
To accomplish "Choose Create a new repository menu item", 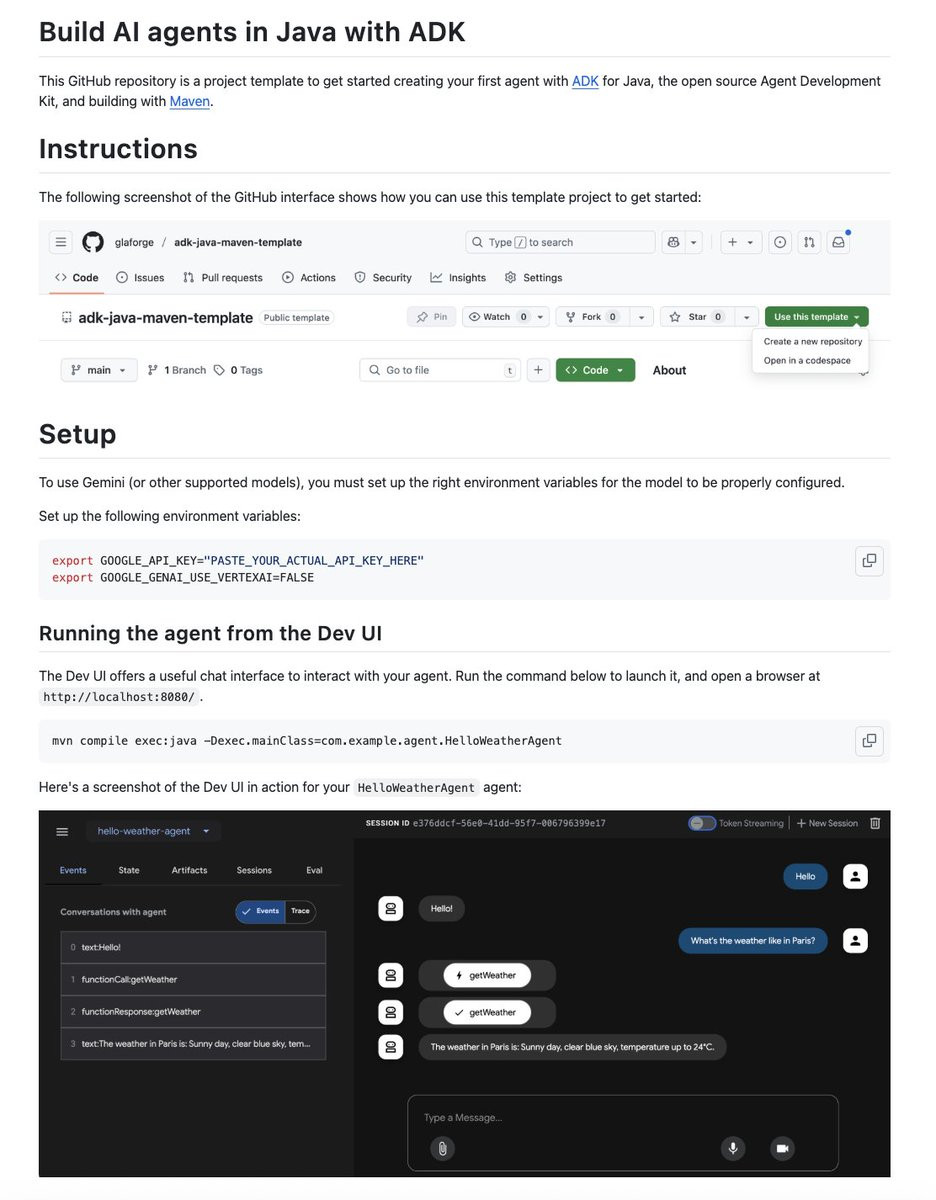I will [812, 341].
